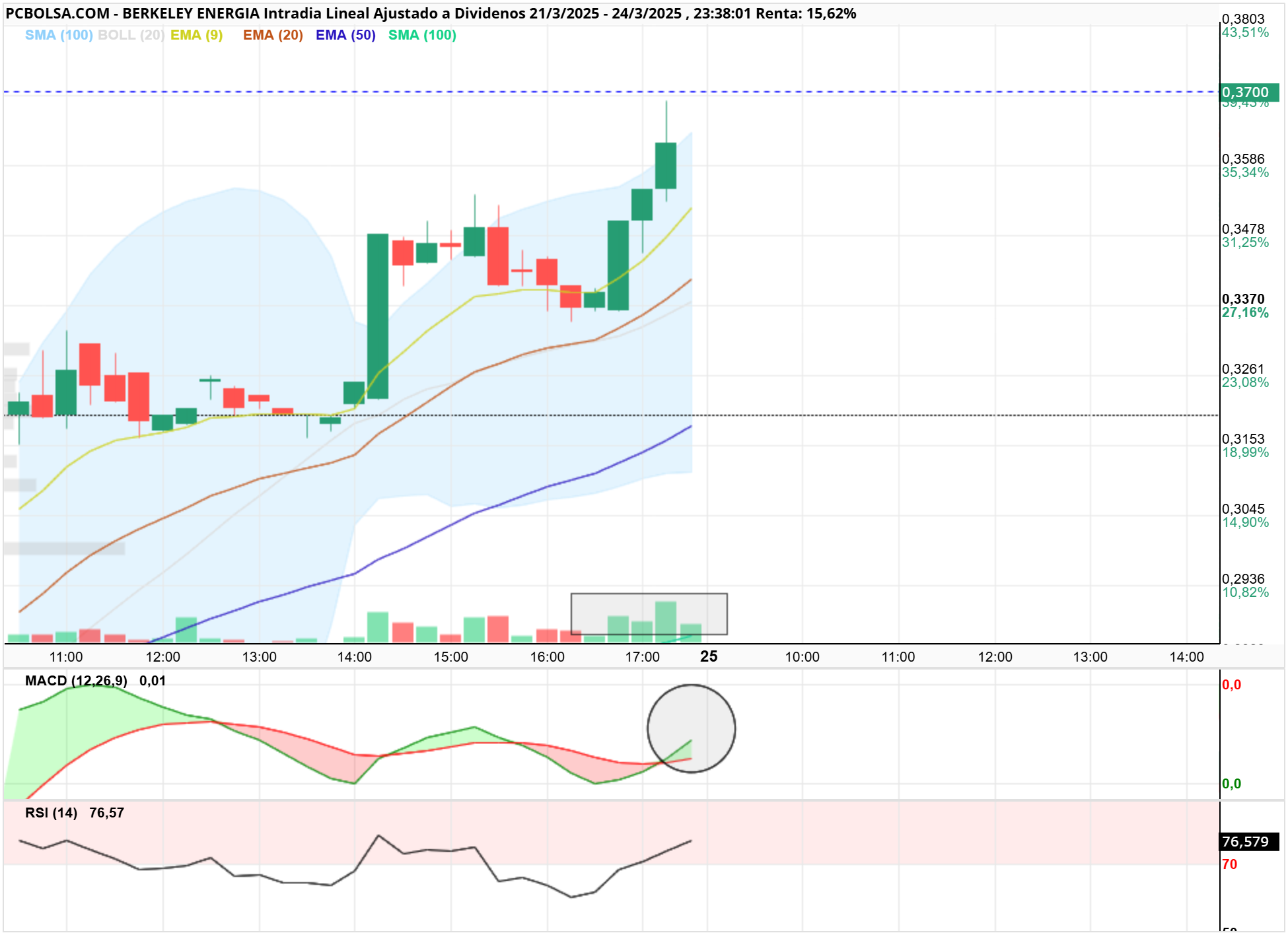This screenshot has height=935, width=1288.
Task: Click the 27,16% percentage label
Action: 1245,312
